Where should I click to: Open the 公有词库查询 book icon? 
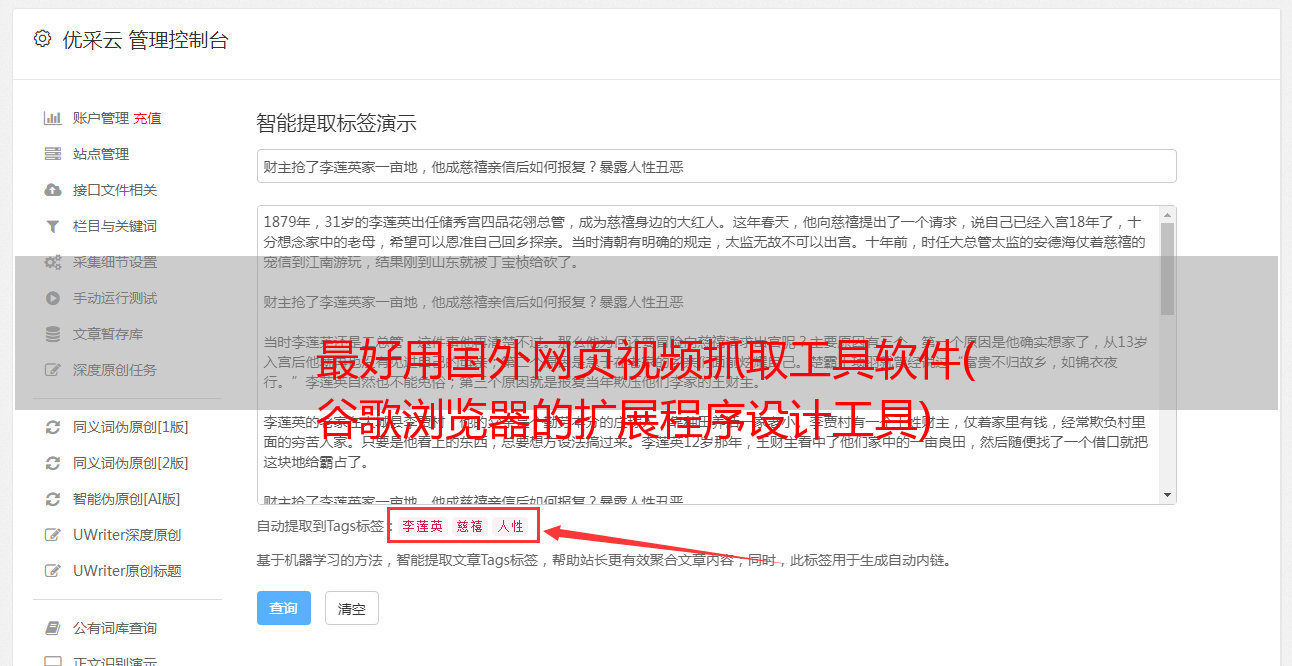[x=53, y=628]
